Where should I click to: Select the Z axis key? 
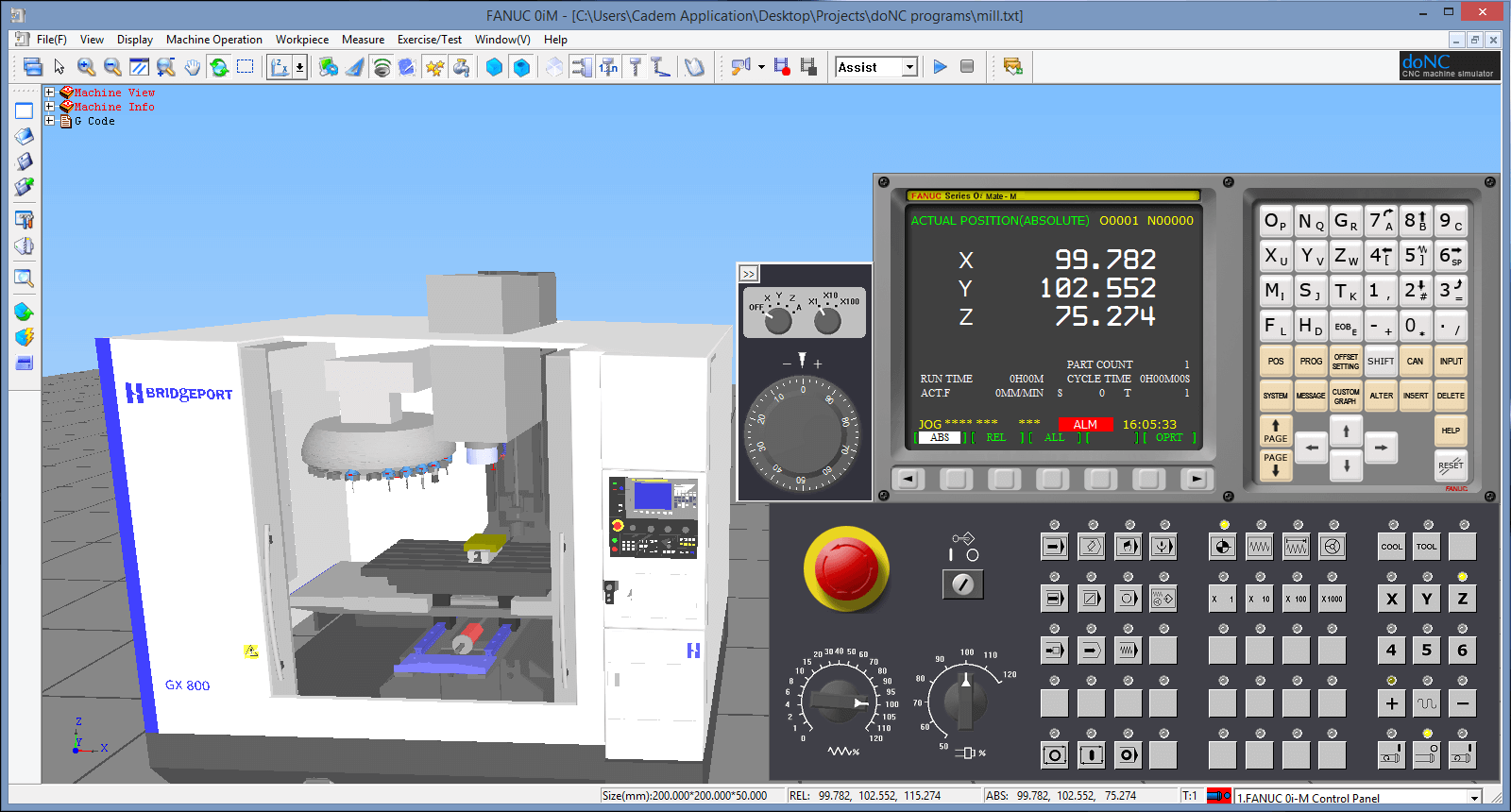pyautogui.click(x=1463, y=599)
